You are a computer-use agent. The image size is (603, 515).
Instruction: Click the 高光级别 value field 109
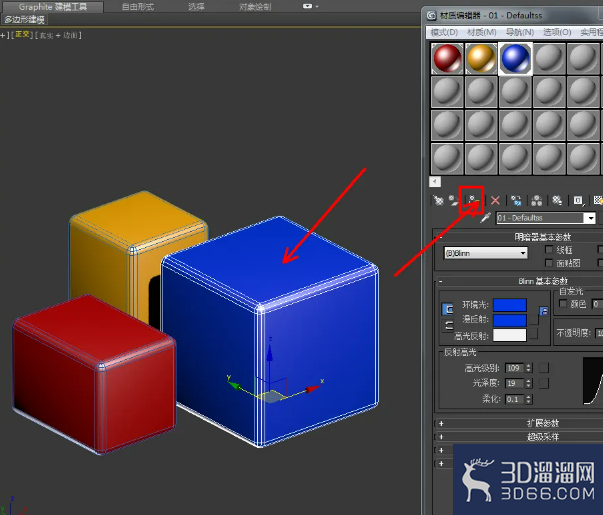pyautogui.click(x=515, y=368)
